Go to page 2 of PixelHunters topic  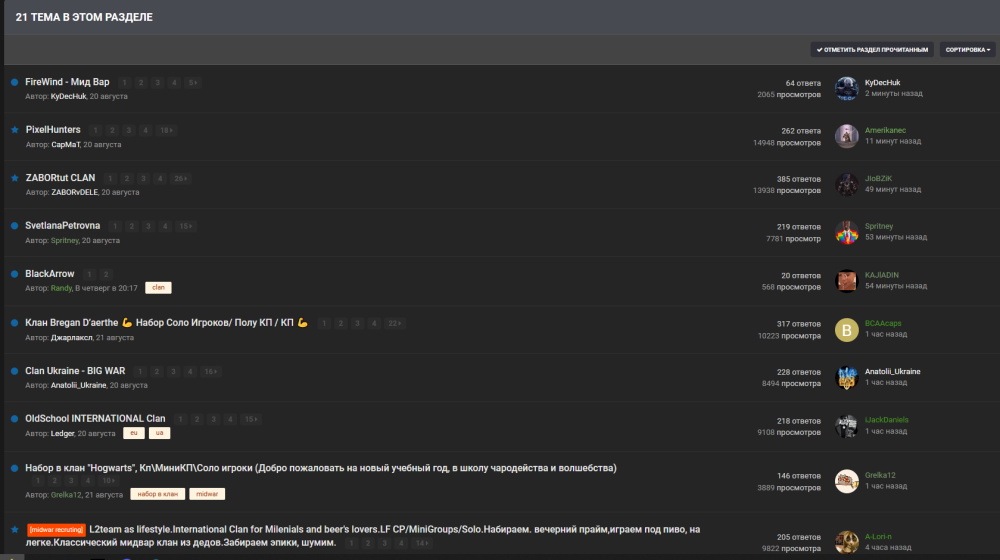(x=113, y=130)
